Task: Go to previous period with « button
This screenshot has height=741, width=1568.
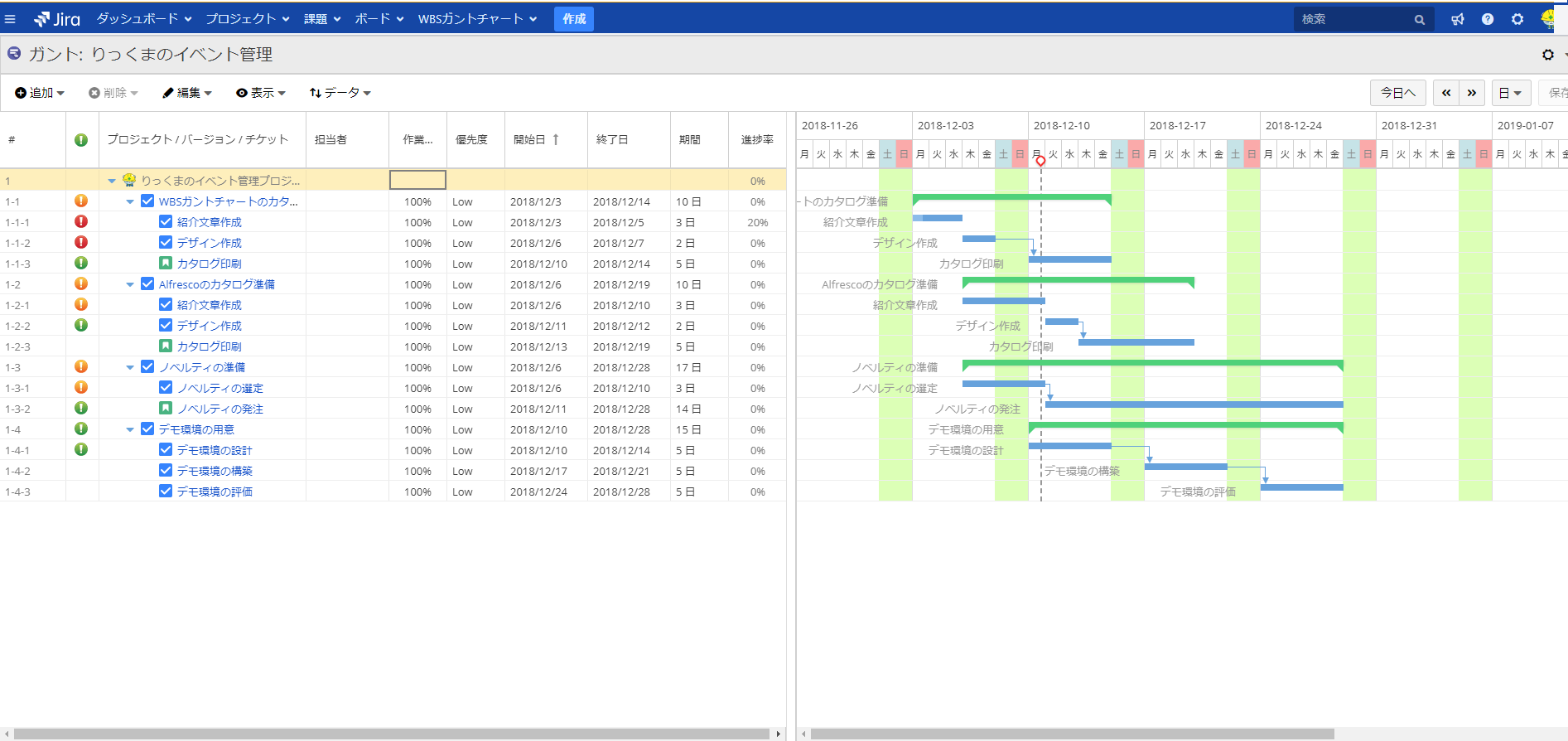Action: click(1446, 93)
